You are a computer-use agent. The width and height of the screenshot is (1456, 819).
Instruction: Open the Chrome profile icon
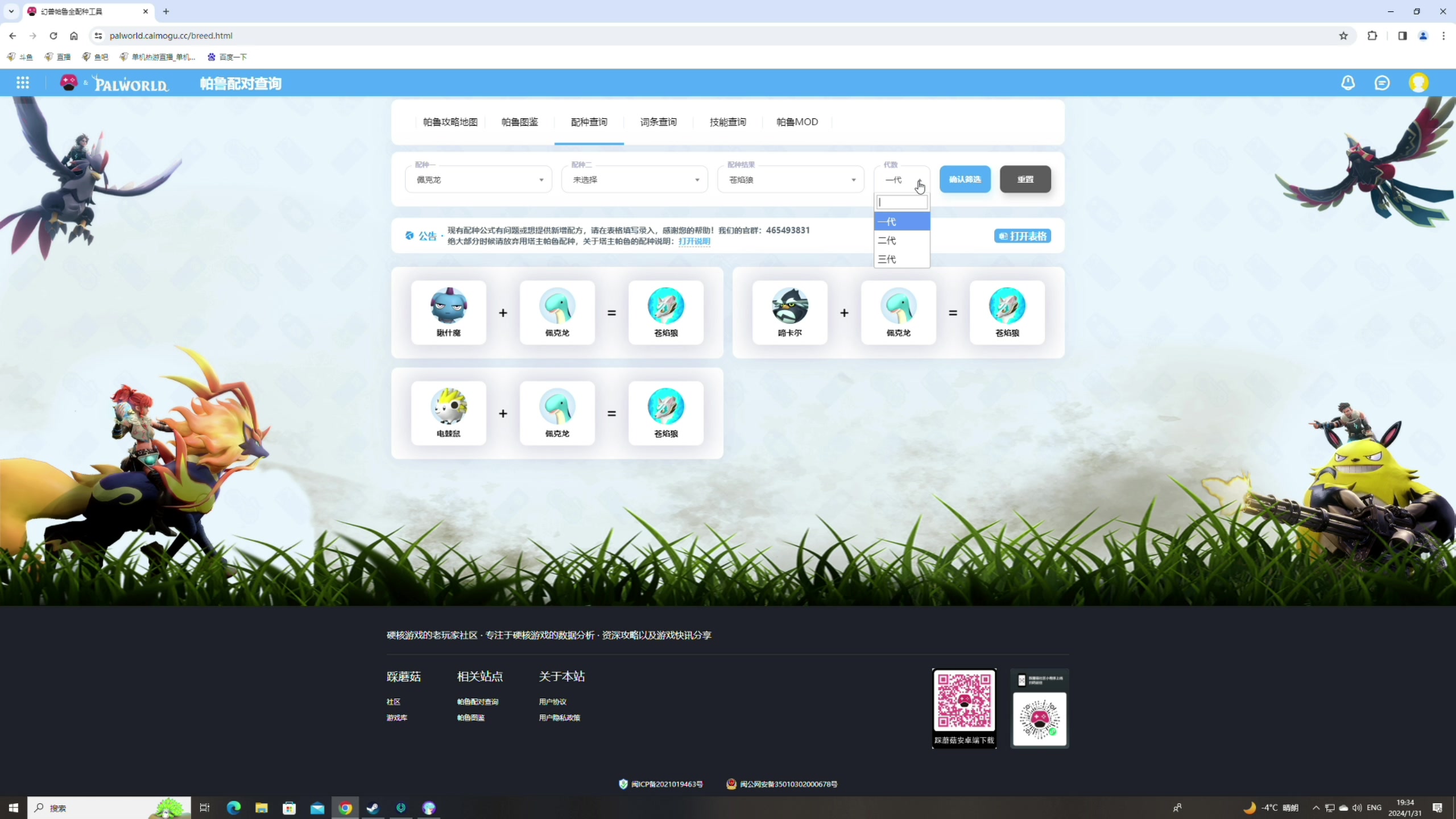click(1423, 36)
